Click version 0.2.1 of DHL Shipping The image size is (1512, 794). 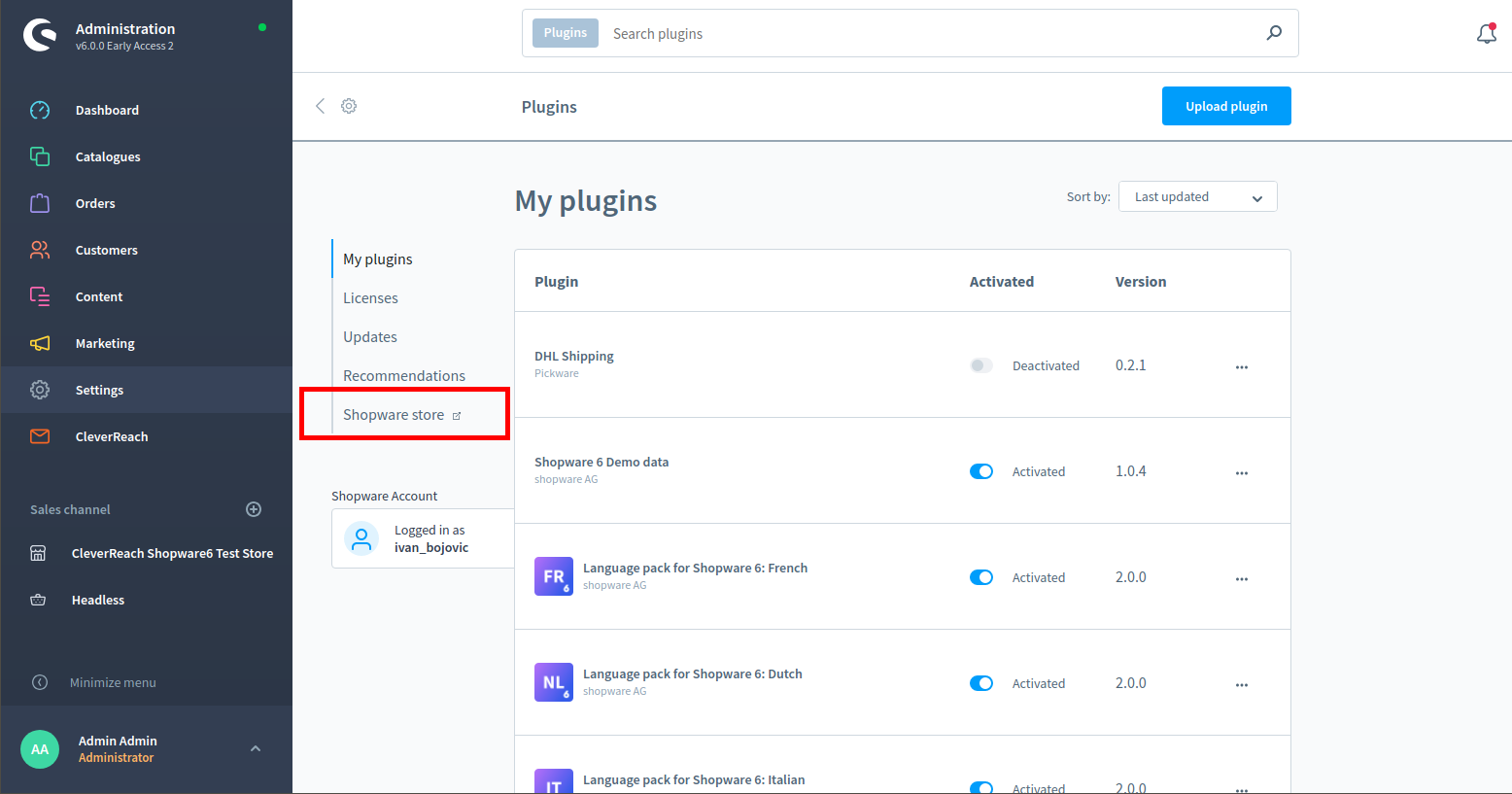[1131, 365]
